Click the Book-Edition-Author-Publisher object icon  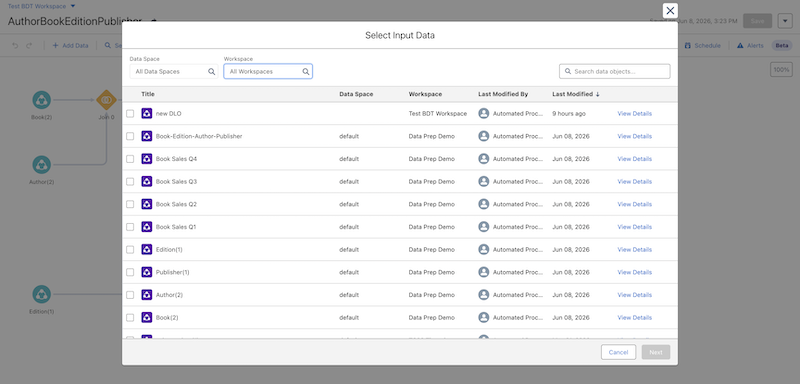(x=147, y=136)
